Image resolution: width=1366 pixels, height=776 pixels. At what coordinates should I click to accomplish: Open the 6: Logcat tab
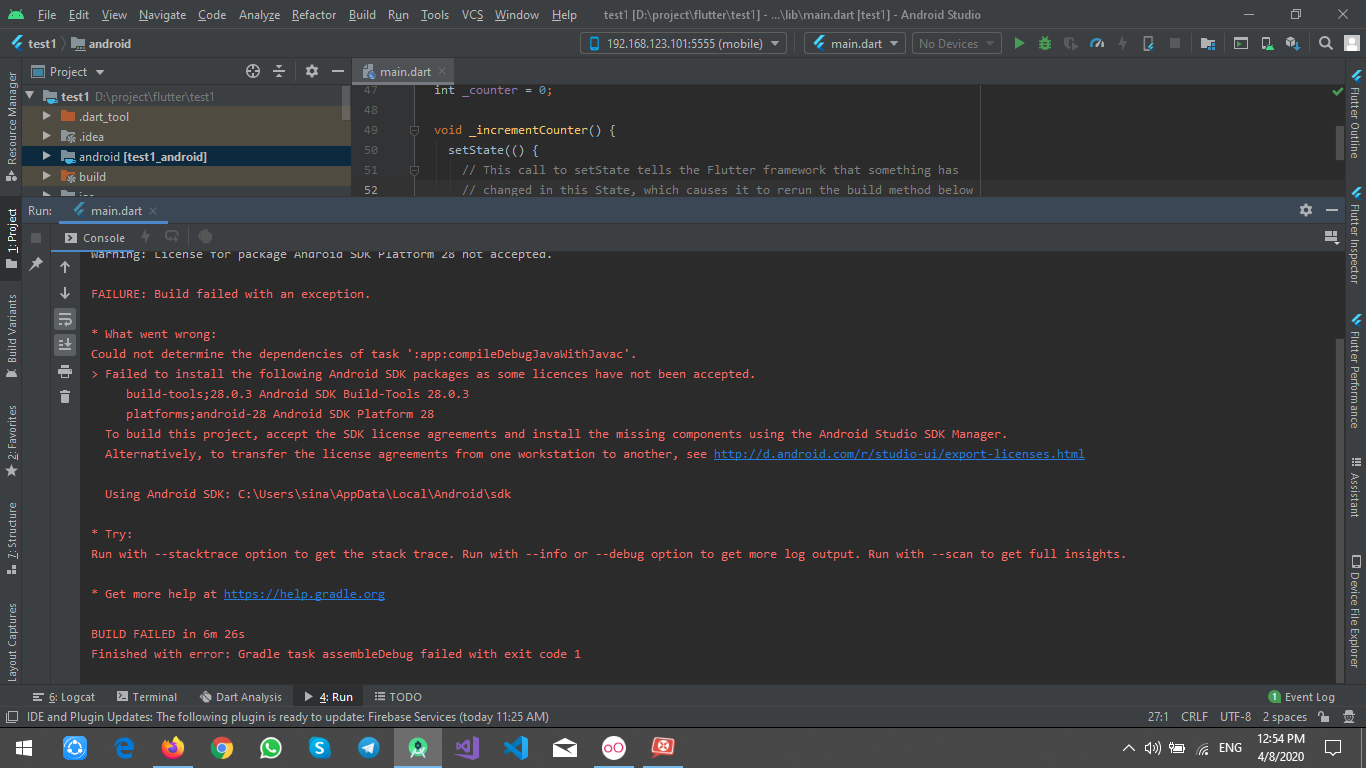(64, 697)
